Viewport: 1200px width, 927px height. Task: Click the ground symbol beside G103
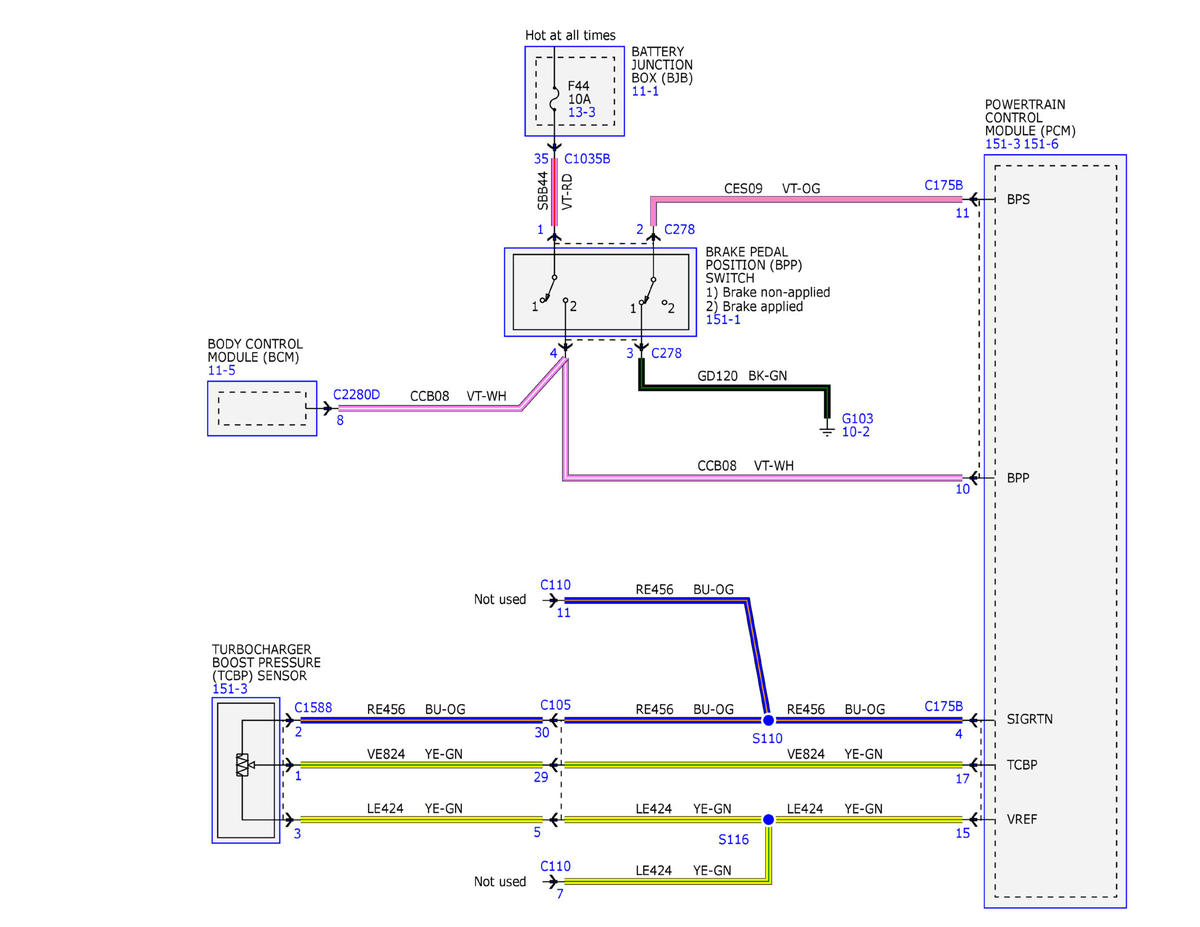pyautogui.click(x=827, y=428)
